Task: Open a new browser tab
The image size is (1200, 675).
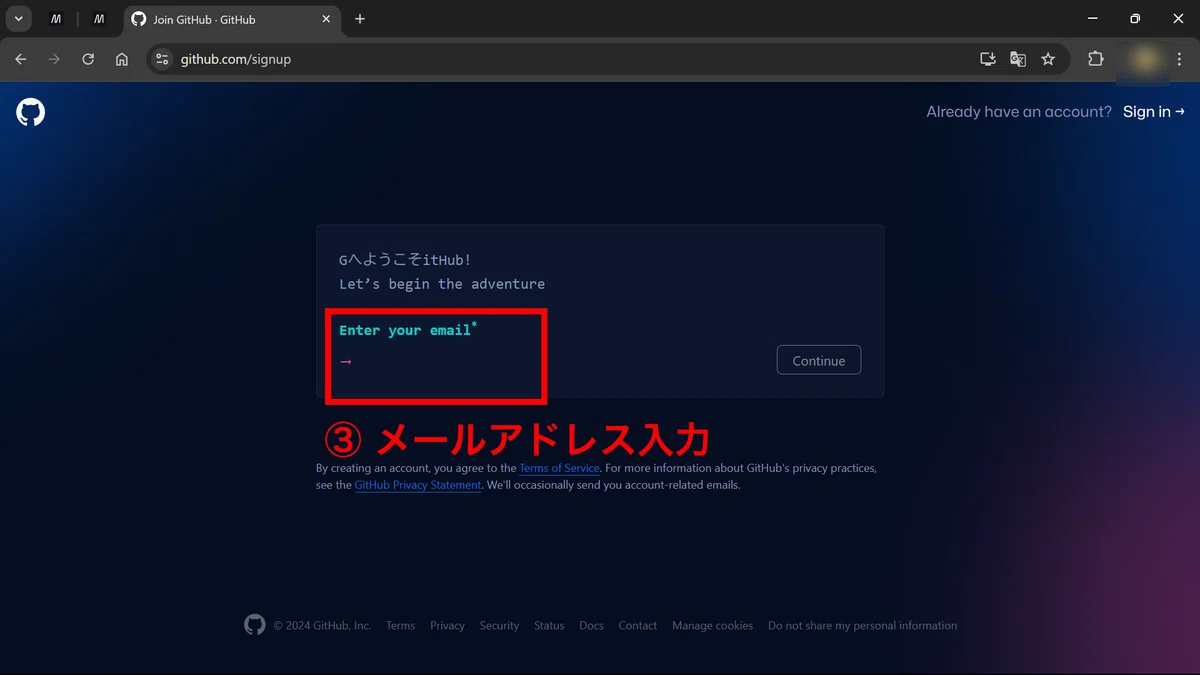Action: [360, 19]
